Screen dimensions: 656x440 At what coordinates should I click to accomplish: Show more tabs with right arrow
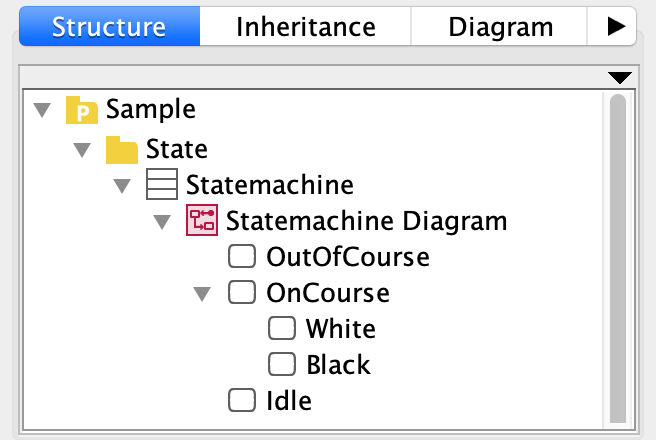[x=615, y=27]
